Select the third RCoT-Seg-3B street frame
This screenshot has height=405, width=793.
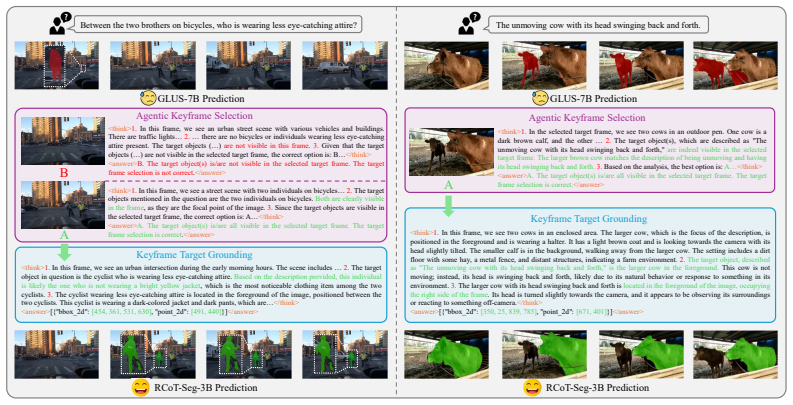coord(248,354)
